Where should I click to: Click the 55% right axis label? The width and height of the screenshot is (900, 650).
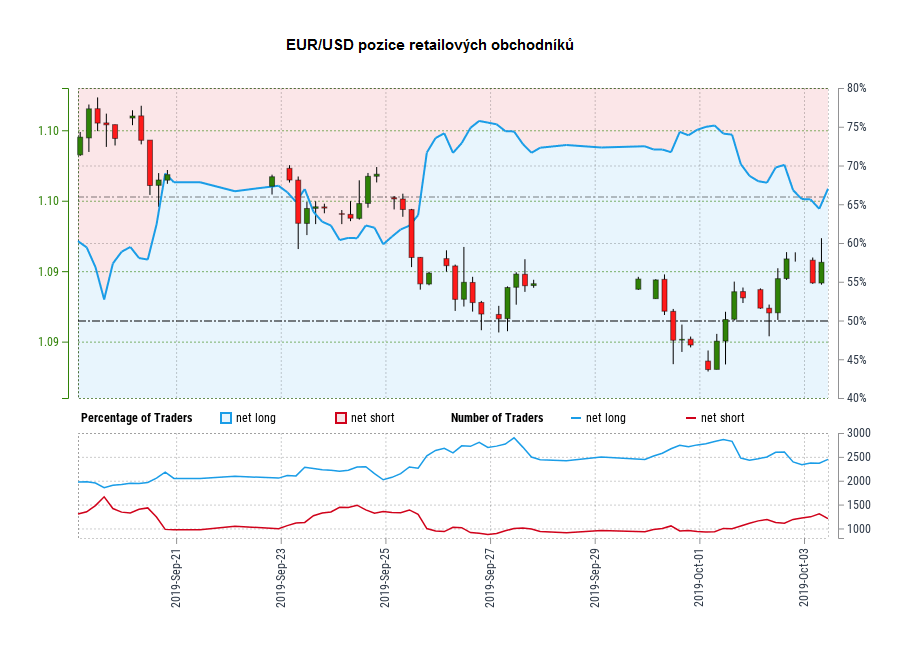coord(856,283)
